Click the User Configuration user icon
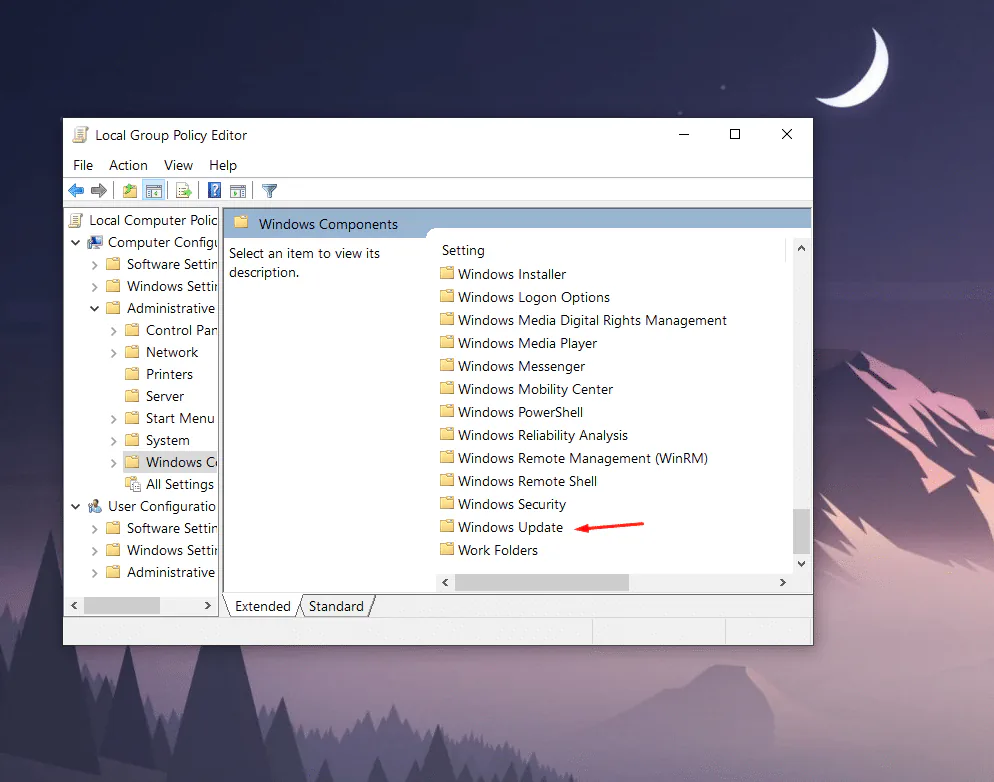Image resolution: width=994 pixels, height=782 pixels. pos(95,506)
